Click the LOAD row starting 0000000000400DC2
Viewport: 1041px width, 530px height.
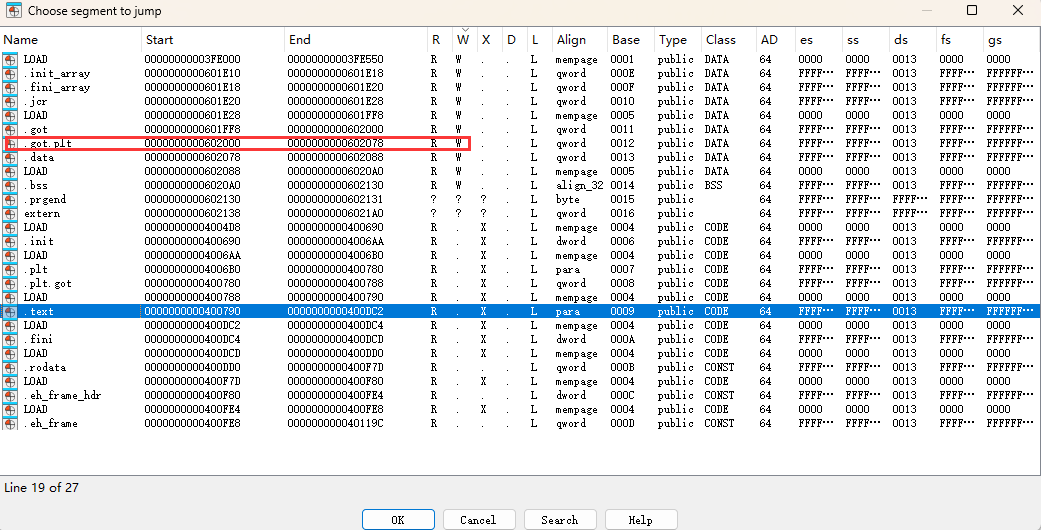pyautogui.click(x=520, y=325)
